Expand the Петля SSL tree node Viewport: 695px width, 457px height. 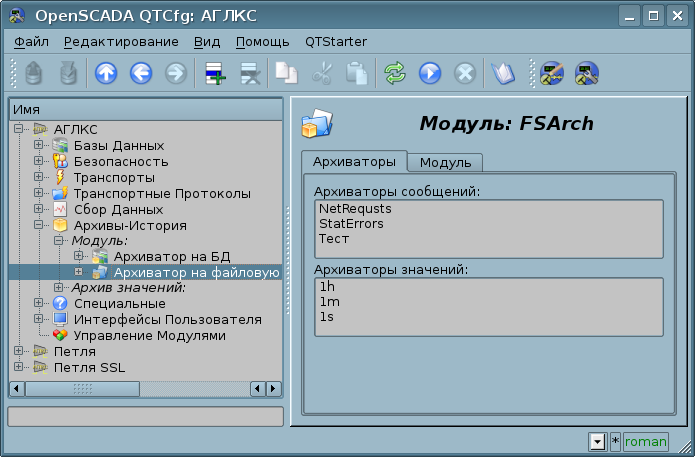click(x=18, y=367)
